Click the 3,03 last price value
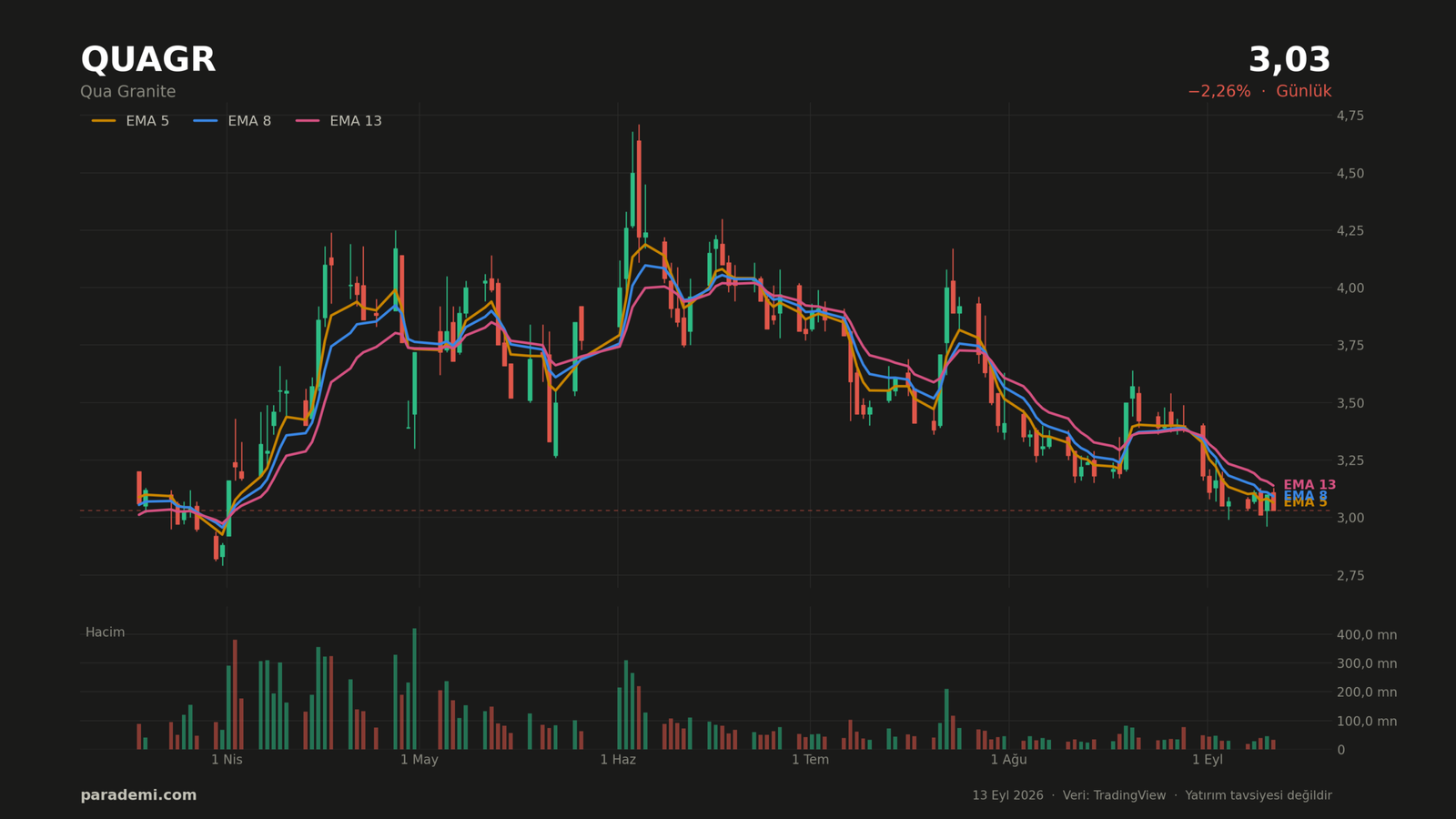The width and height of the screenshot is (1456, 819). click(x=1289, y=60)
